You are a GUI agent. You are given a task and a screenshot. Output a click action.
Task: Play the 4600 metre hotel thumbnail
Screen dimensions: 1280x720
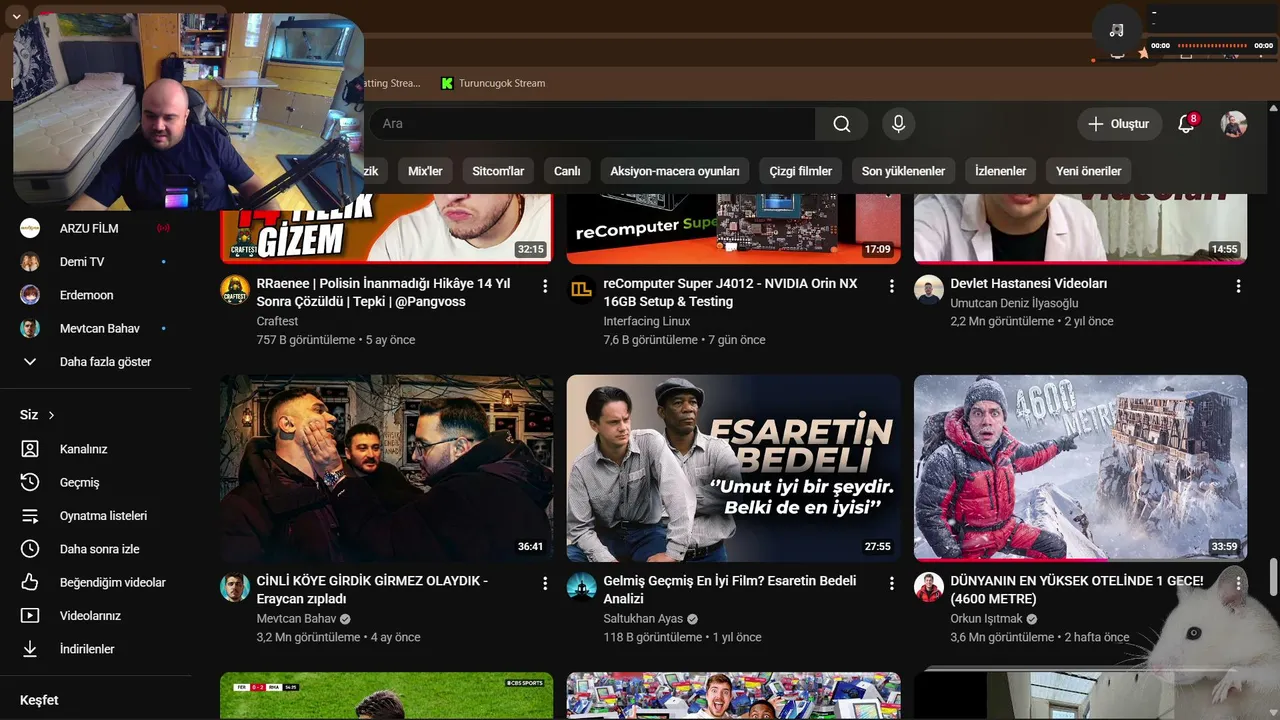(1081, 468)
